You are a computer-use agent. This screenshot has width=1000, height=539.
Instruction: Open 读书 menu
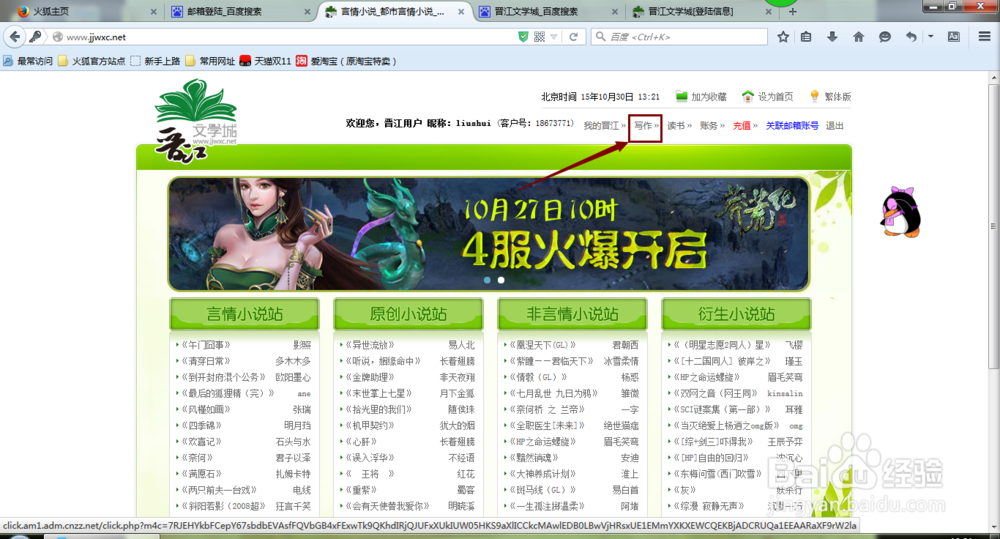tap(679, 126)
